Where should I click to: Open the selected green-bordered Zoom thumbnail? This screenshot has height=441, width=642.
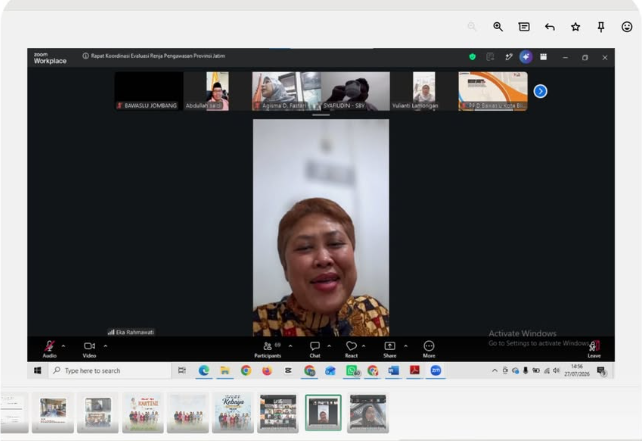pos(323,413)
